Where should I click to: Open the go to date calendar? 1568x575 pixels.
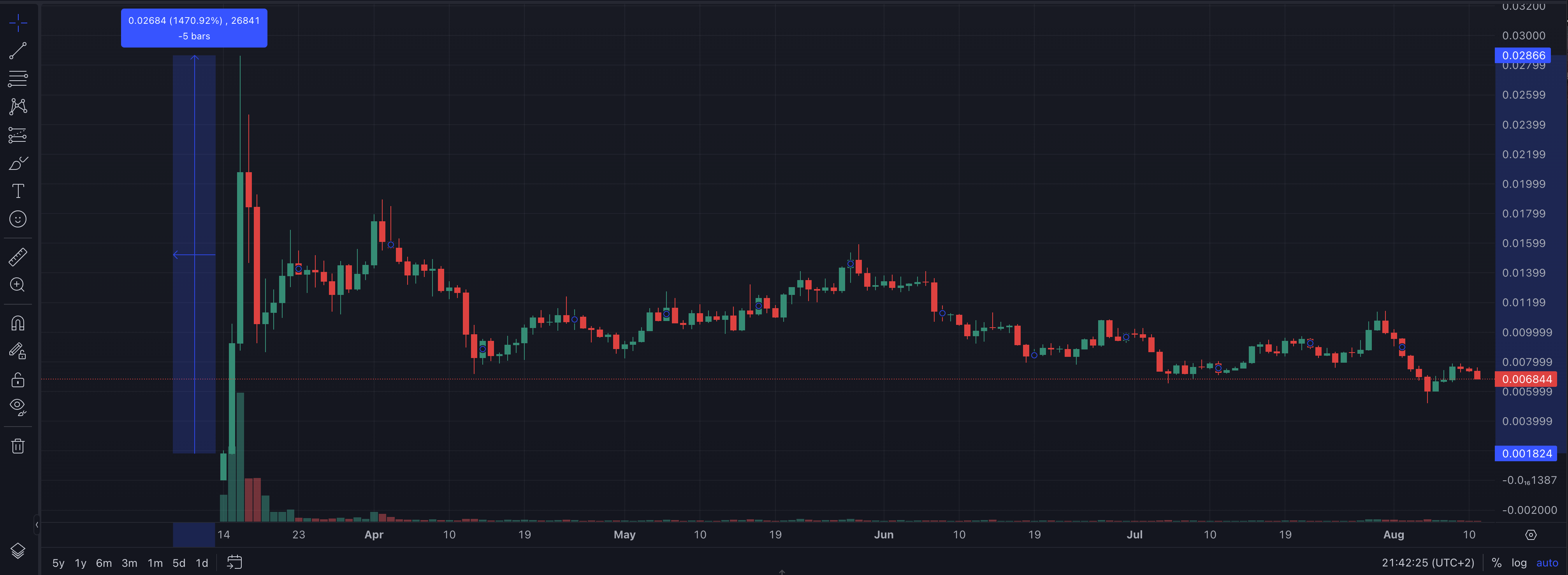pyautogui.click(x=234, y=562)
